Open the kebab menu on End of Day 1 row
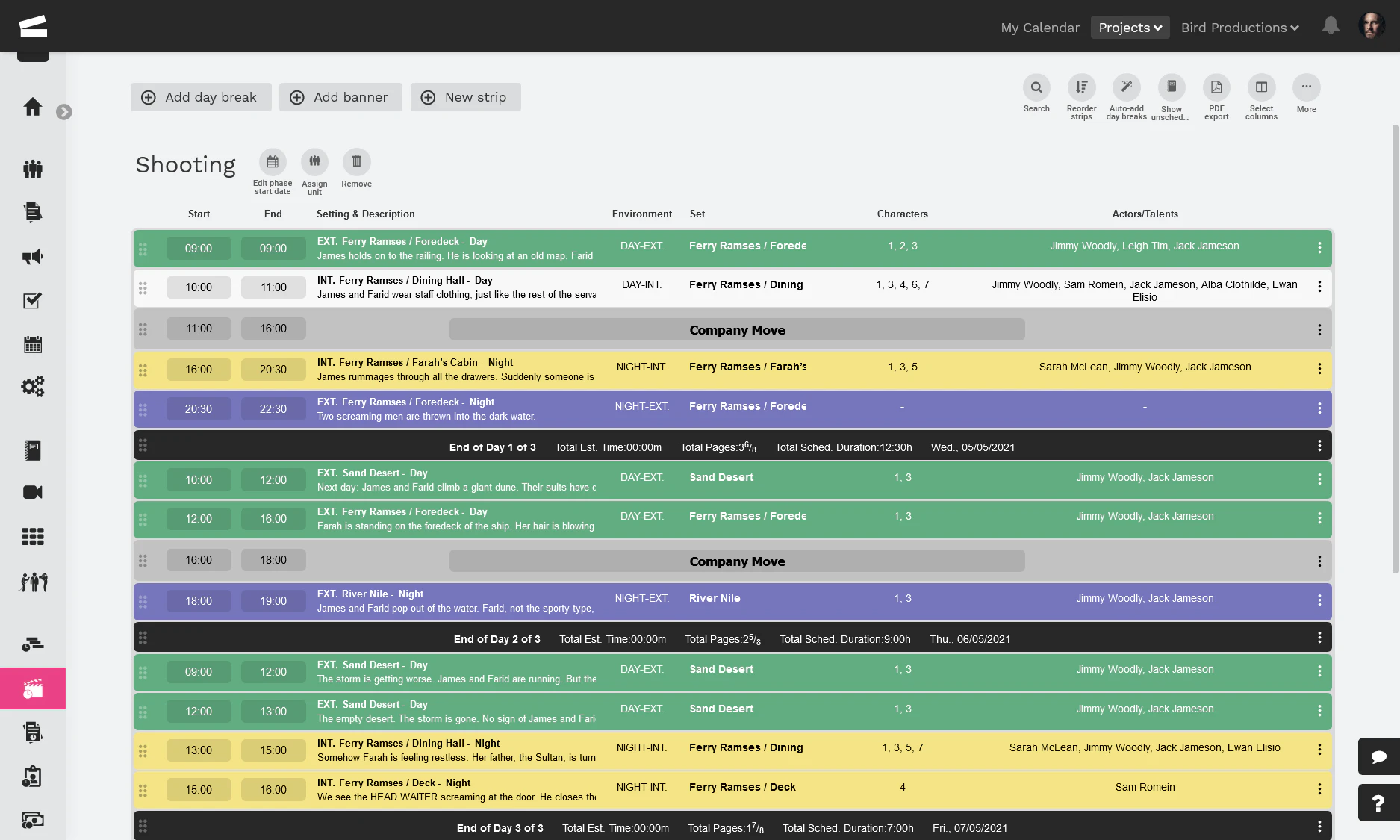 coord(1319,445)
